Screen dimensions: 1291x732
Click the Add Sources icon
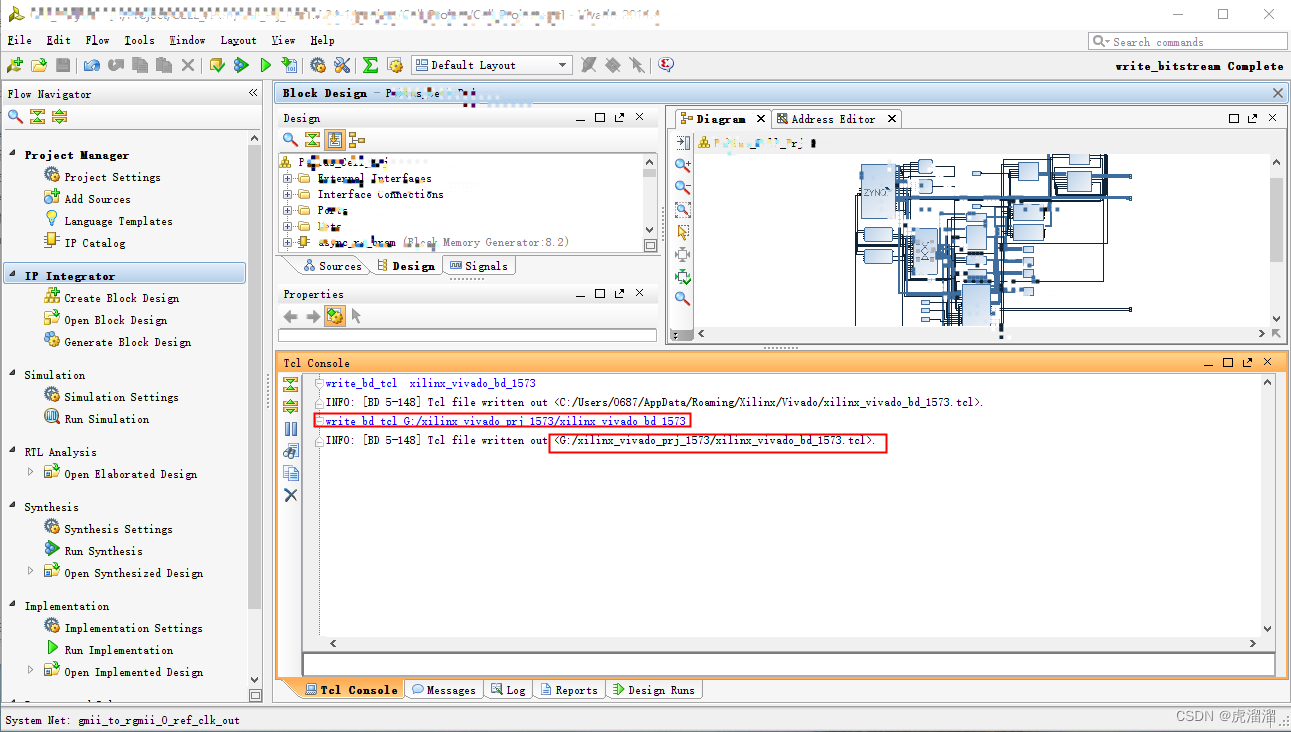(x=50, y=198)
